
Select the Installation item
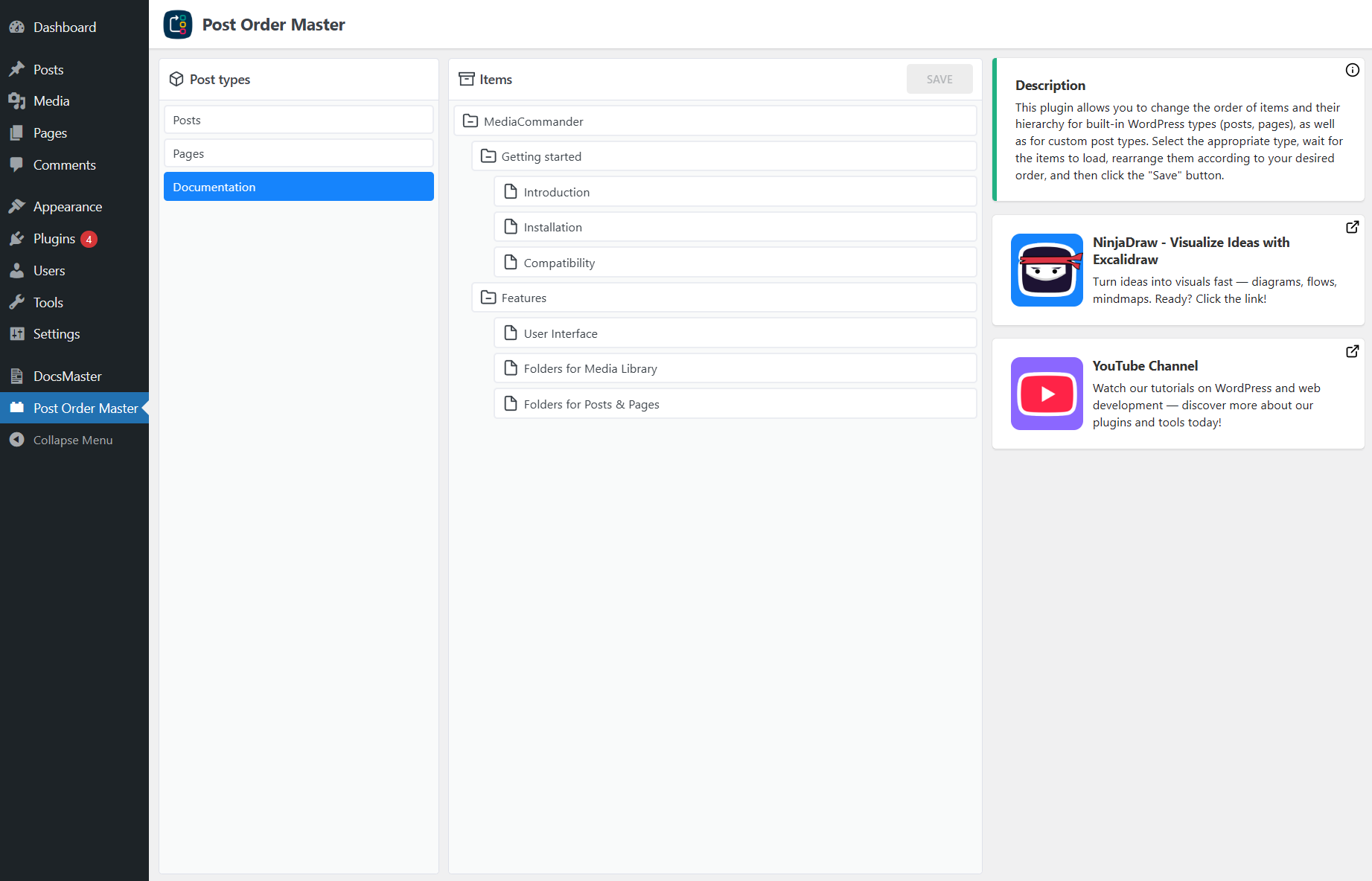pos(736,227)
